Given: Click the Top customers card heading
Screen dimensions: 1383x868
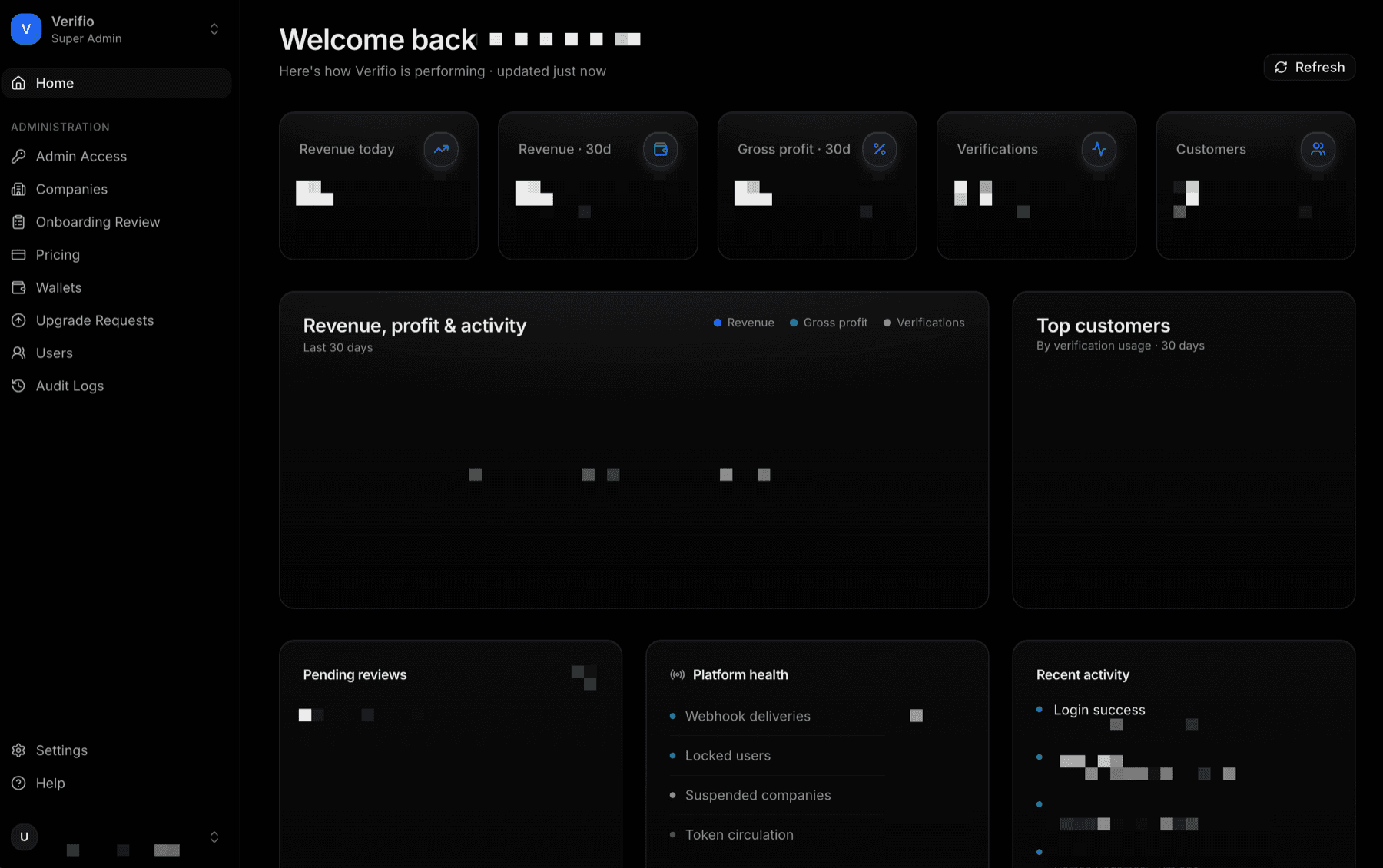Looking at the screenshot, I should coord(1103,326).
